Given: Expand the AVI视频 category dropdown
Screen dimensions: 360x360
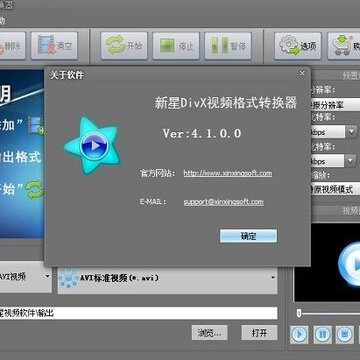Looking at the screenshot, I should click(47, 276).
